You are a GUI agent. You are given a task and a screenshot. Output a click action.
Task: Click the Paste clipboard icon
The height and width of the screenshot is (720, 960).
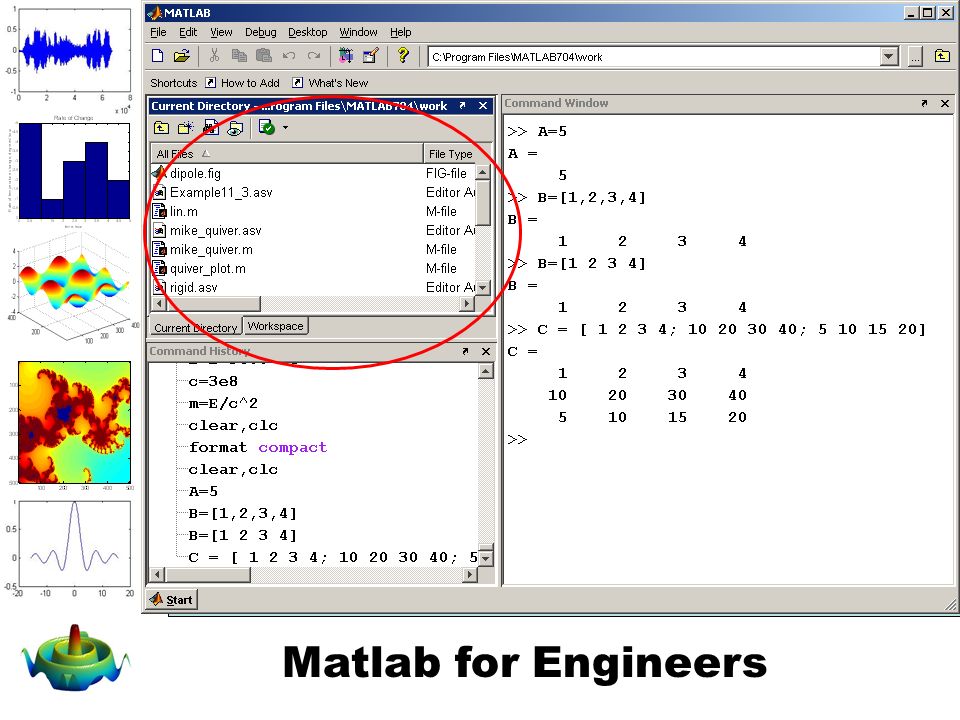[x=264, y=56]
